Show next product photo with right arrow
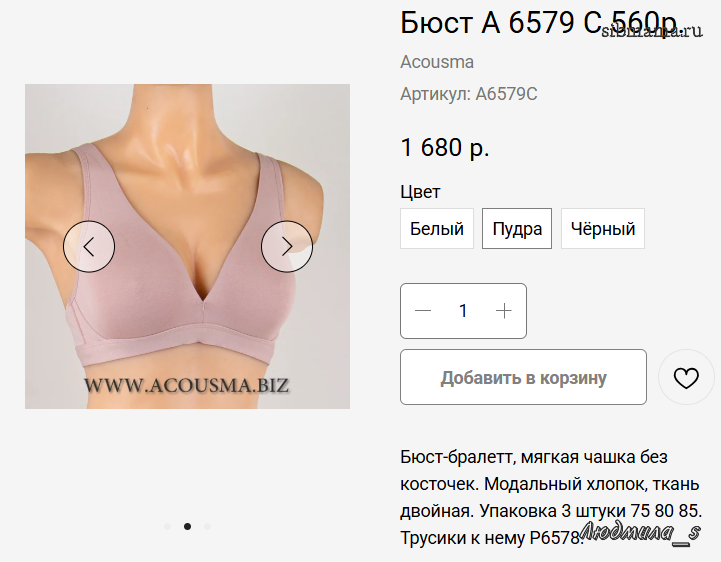 tap(287, 247)
